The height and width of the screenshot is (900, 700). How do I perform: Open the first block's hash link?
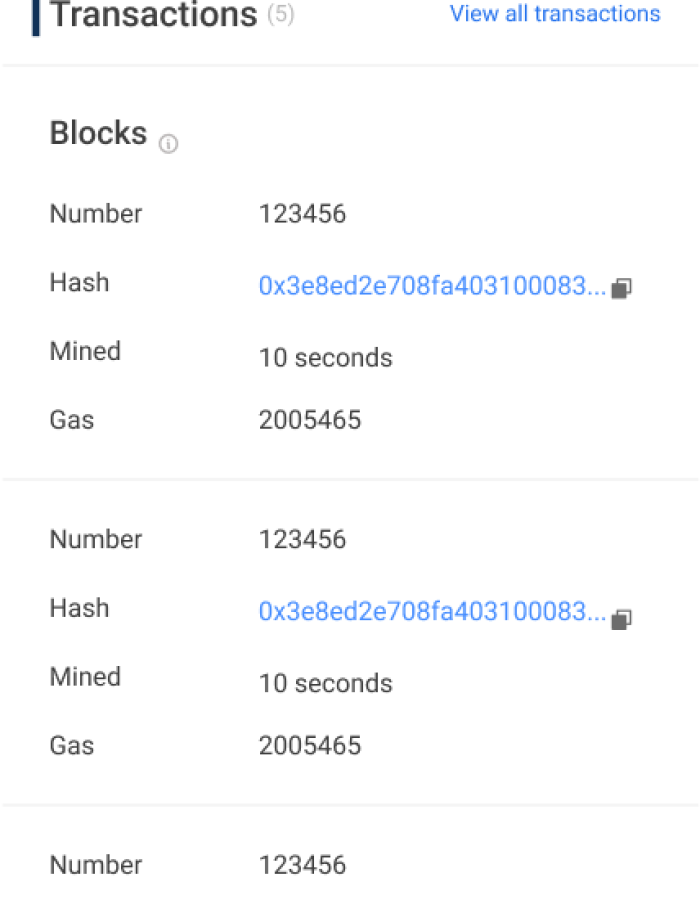(x=430, y=285)
